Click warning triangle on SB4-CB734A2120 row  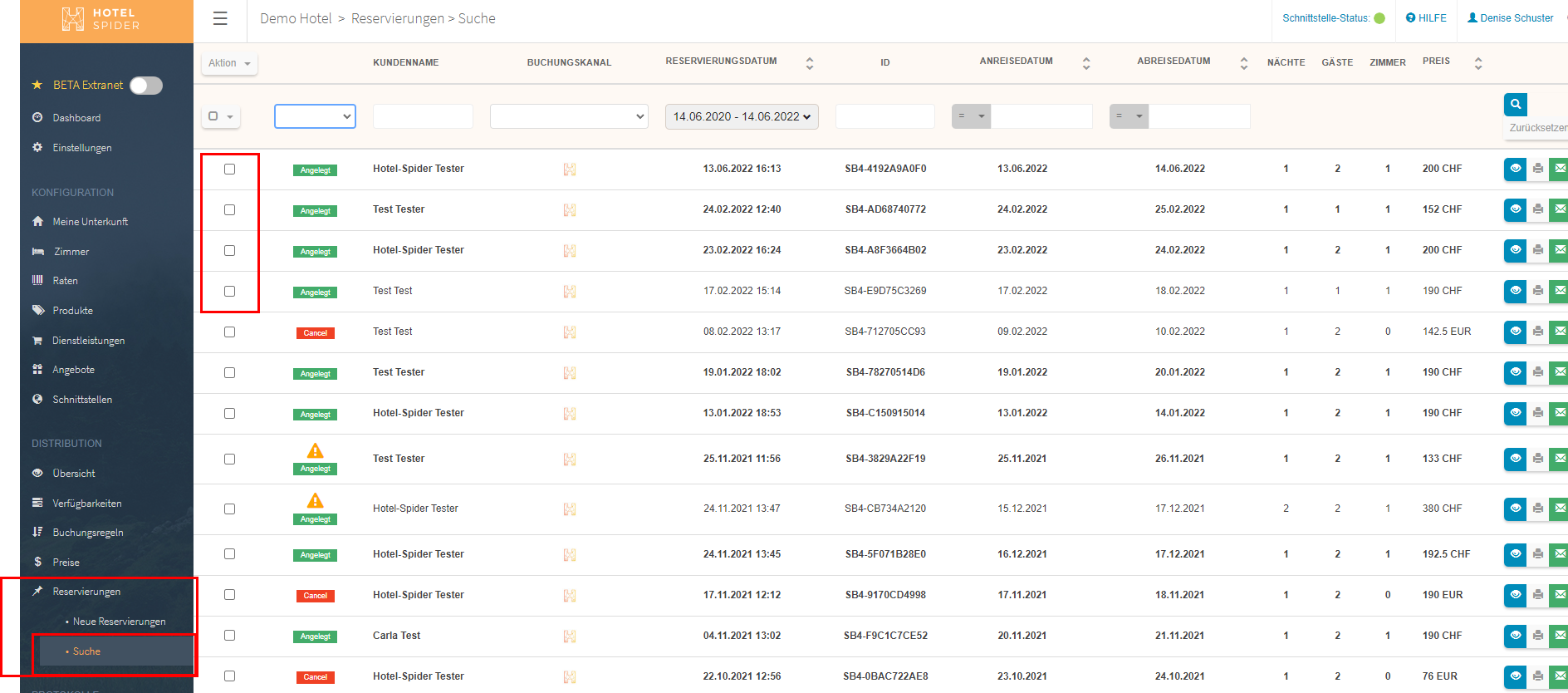[x=315, y=500]
